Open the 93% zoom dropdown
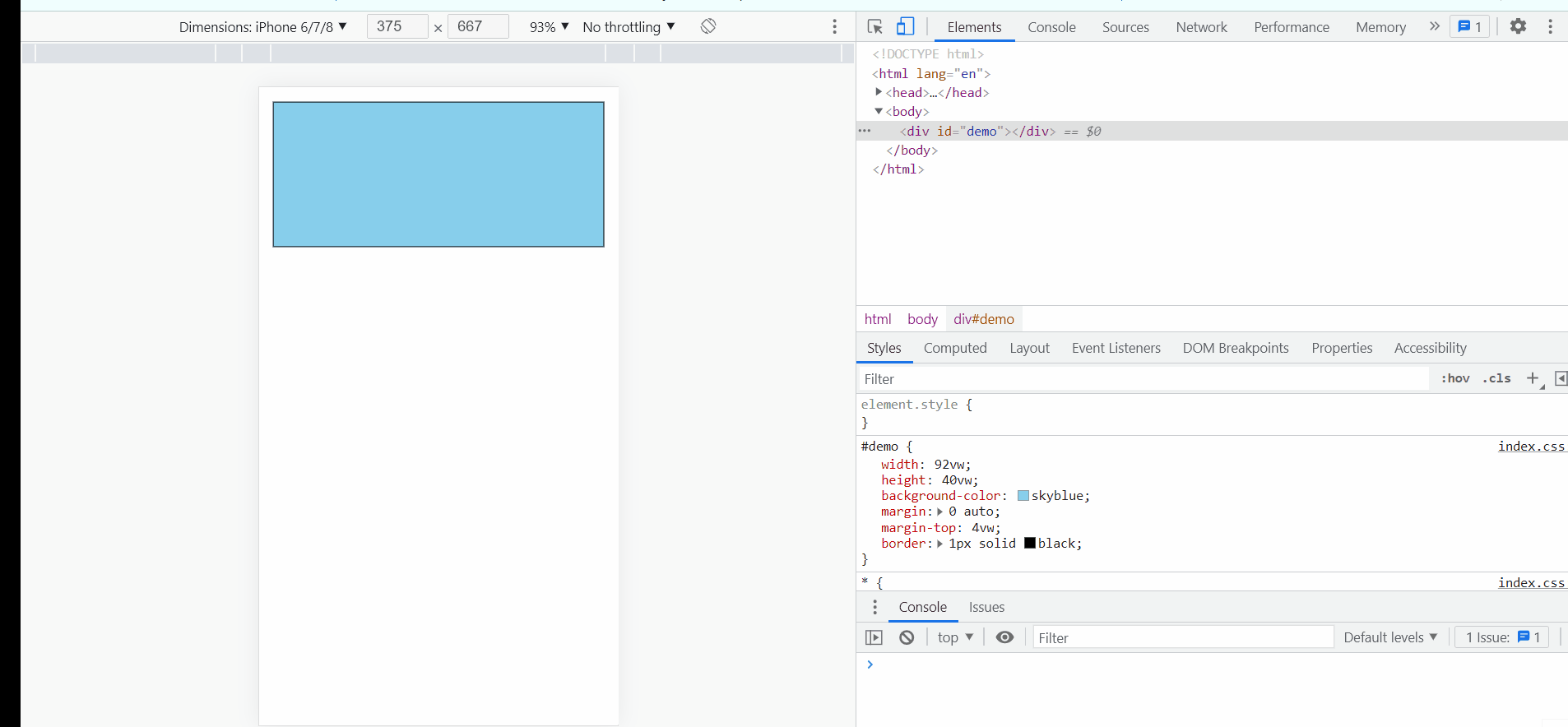 [550, 27]
